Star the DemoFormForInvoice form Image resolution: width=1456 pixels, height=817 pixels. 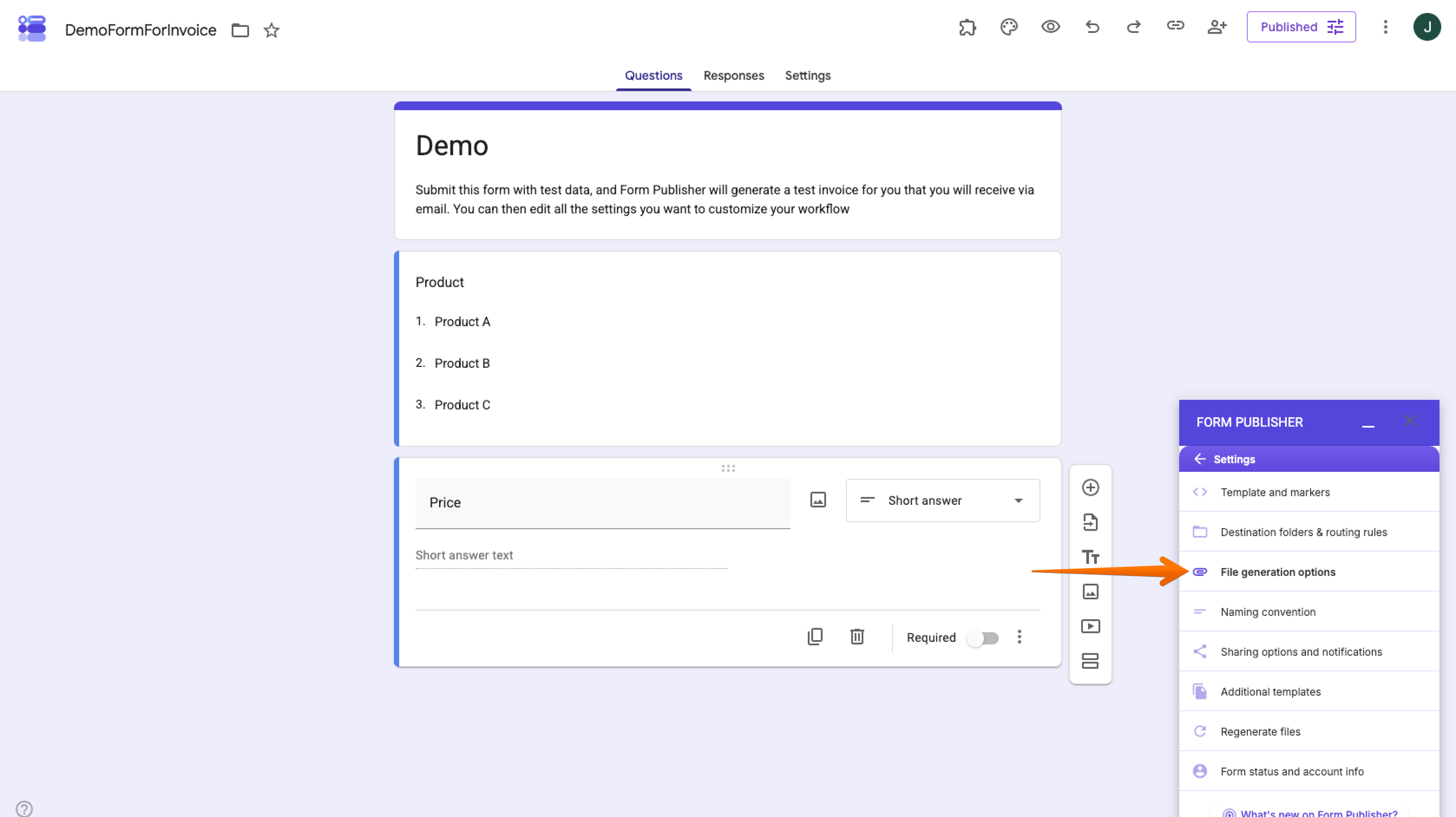[x=271, y=30]
